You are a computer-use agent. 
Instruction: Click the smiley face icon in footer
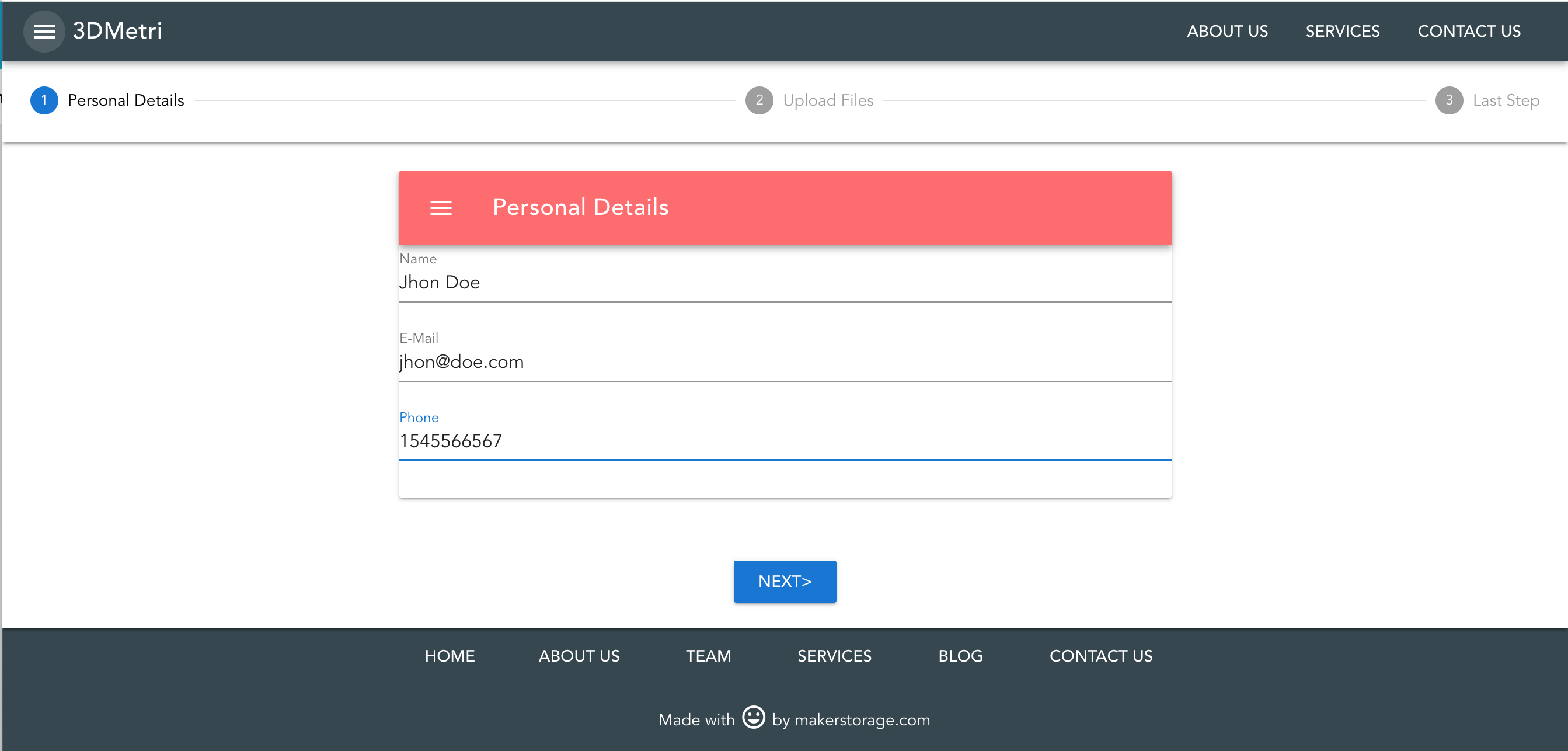pyautogui.click(x=753, y=718)
